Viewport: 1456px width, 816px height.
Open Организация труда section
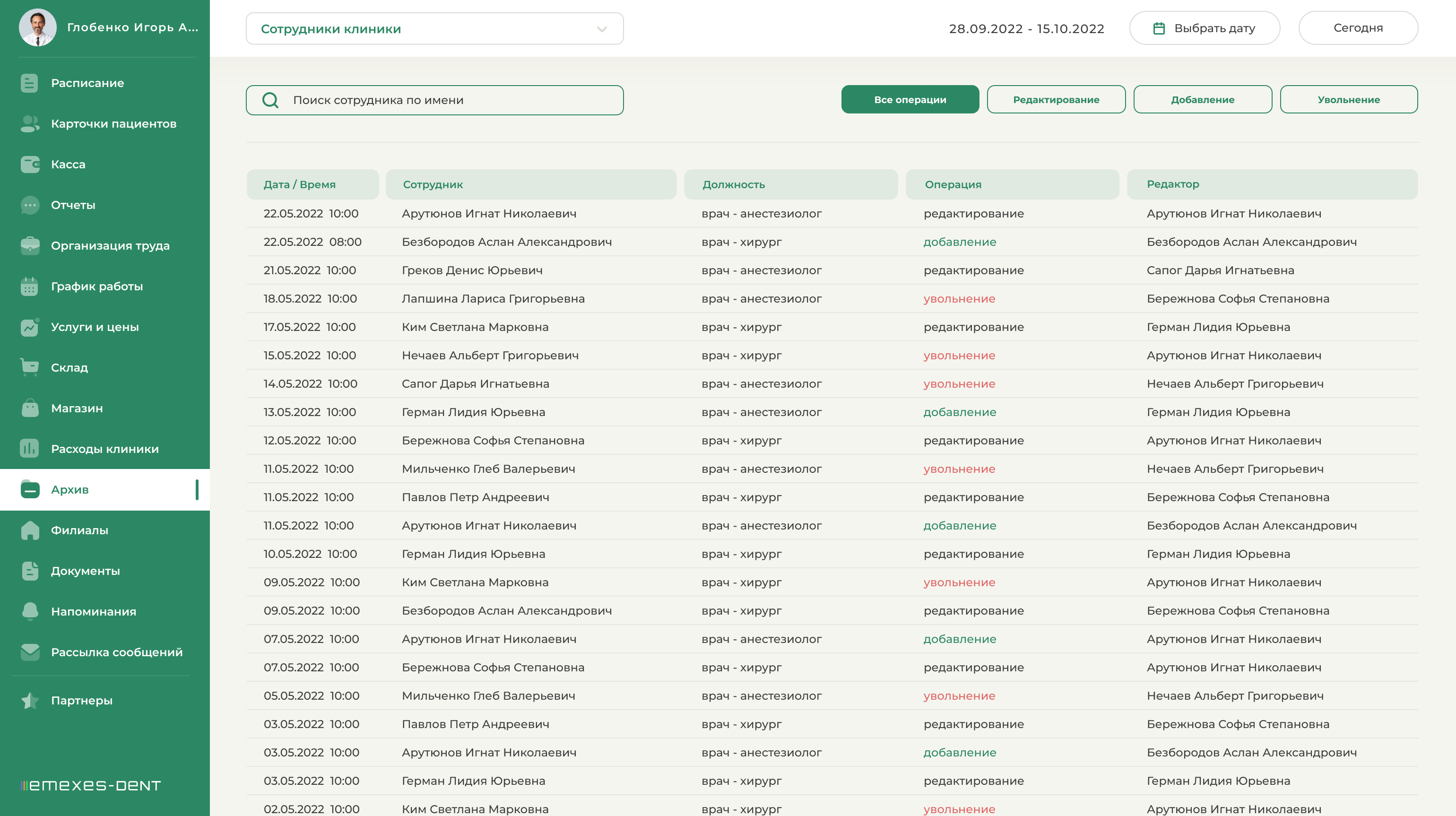[110, 246]
